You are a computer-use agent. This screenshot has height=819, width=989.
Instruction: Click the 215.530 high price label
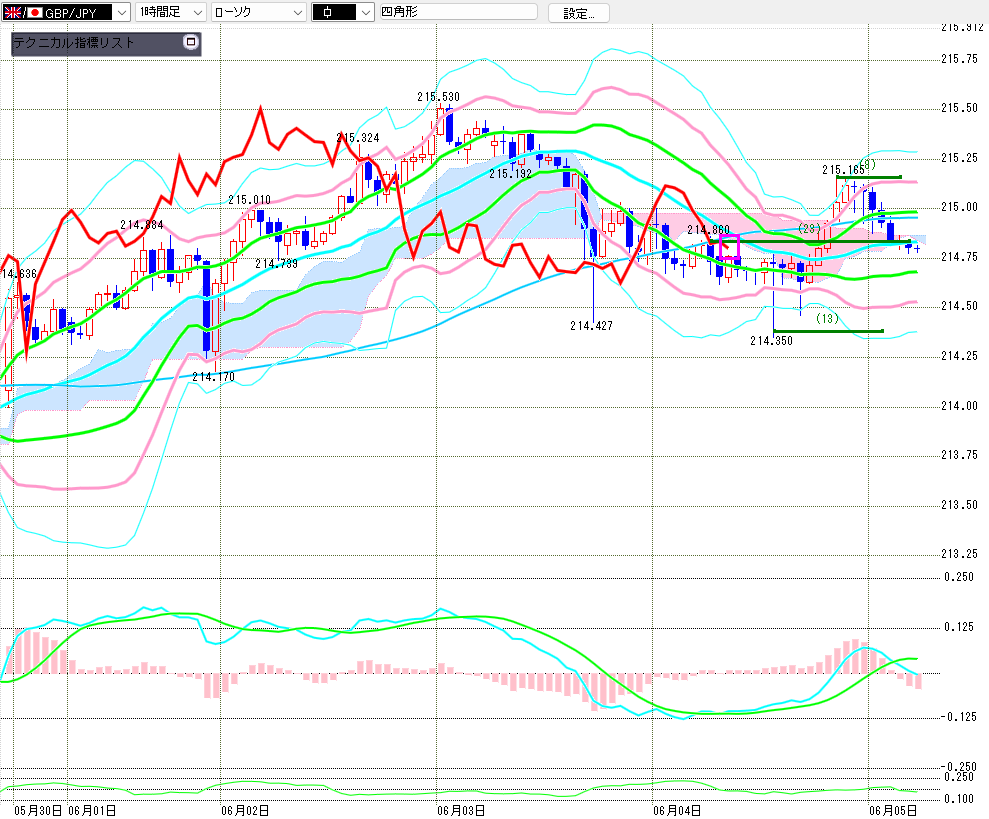point(438,97)
